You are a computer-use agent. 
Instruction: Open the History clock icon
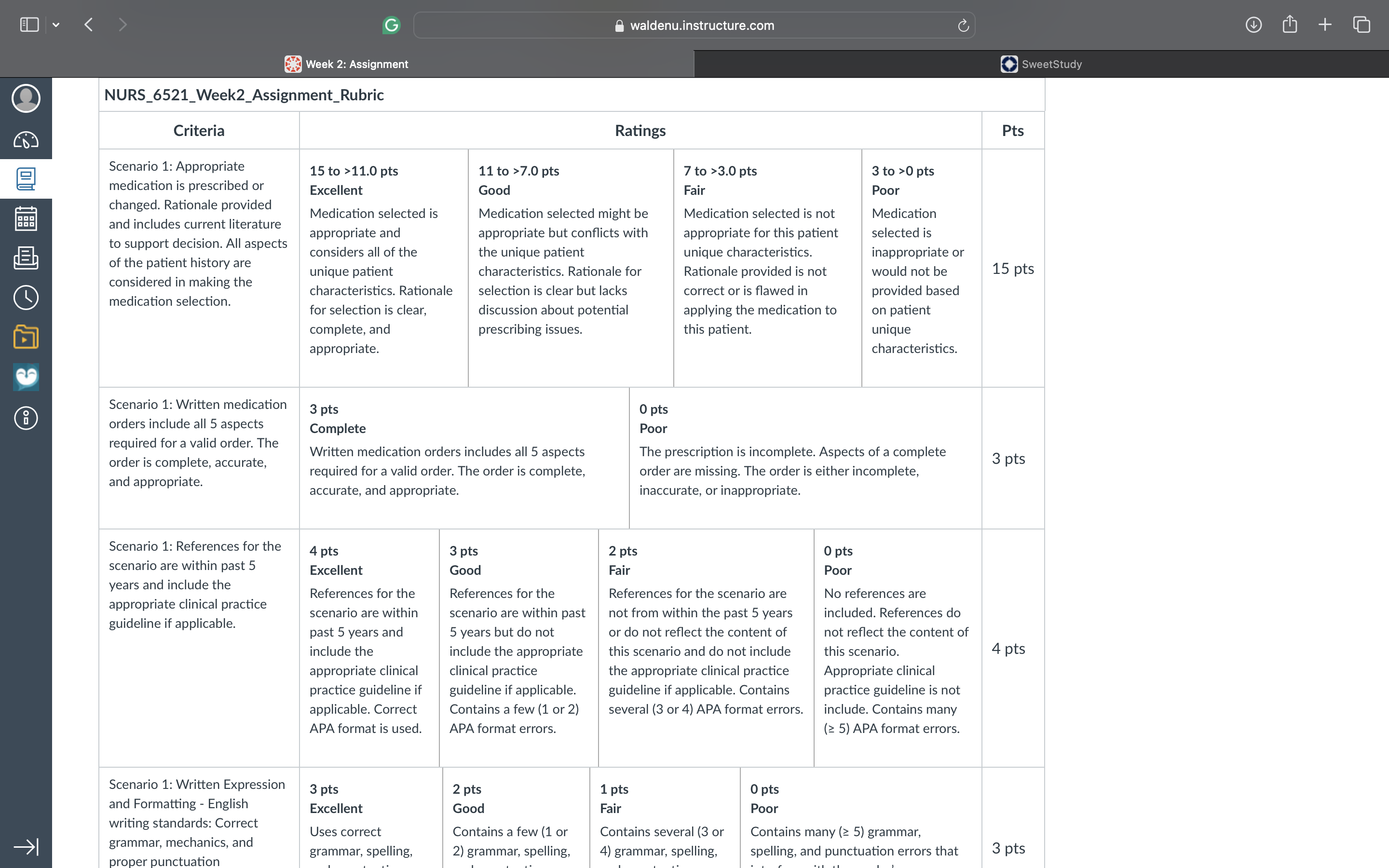[26, 298]
